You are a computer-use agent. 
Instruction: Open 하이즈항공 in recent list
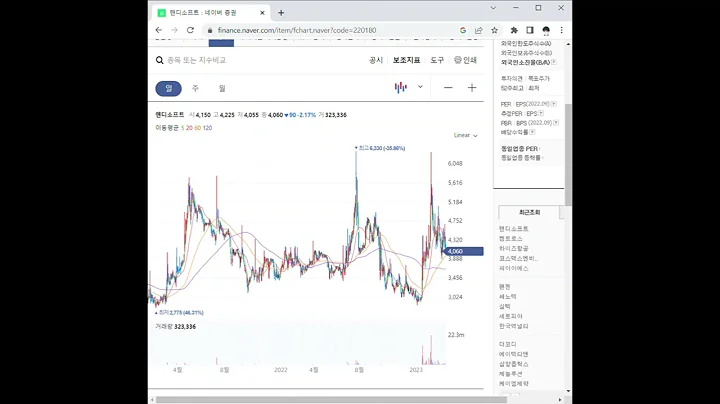[514, 248]
